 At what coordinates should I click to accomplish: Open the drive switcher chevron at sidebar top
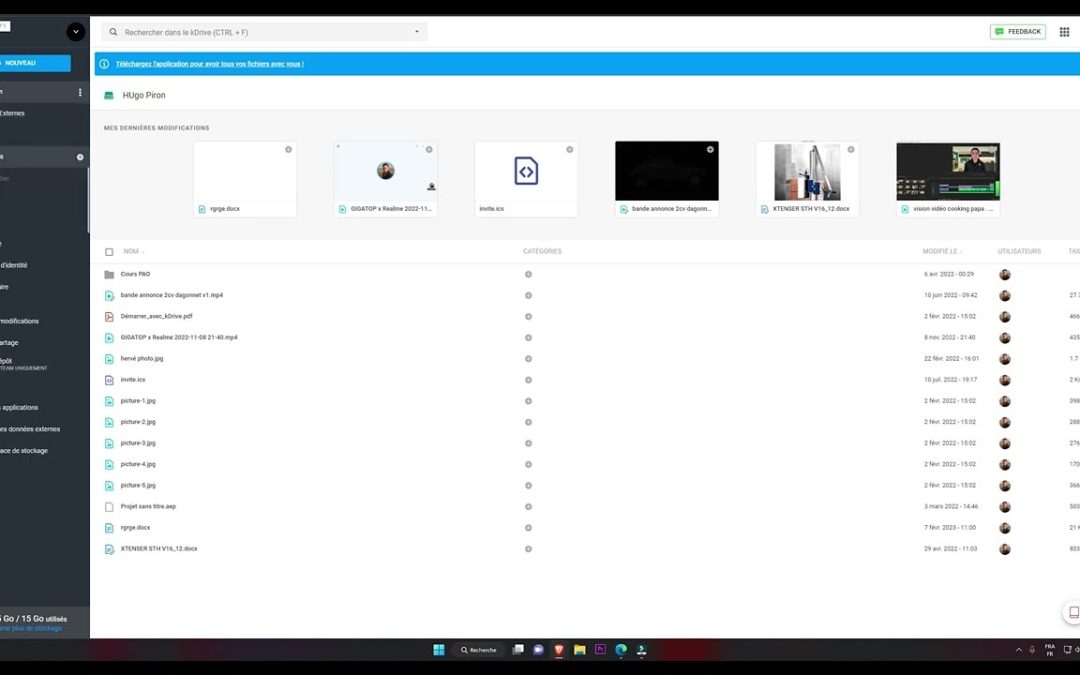76,32
